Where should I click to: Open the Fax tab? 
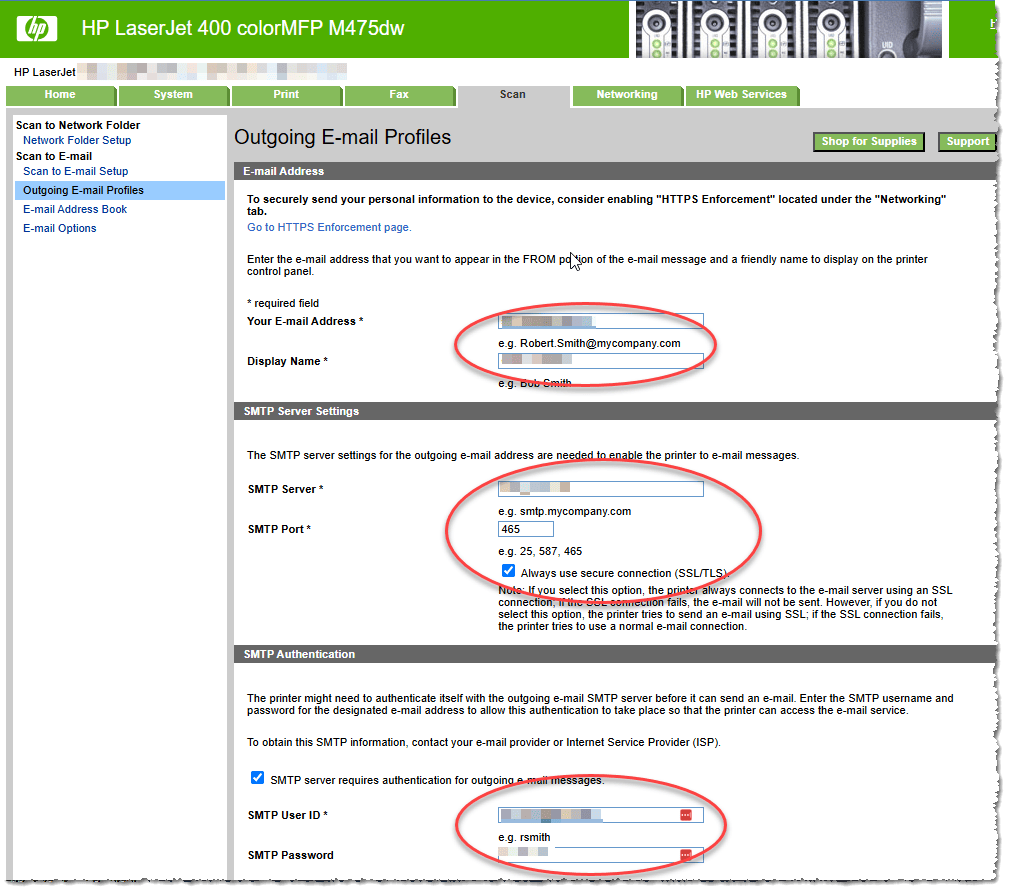click(400, 95)
